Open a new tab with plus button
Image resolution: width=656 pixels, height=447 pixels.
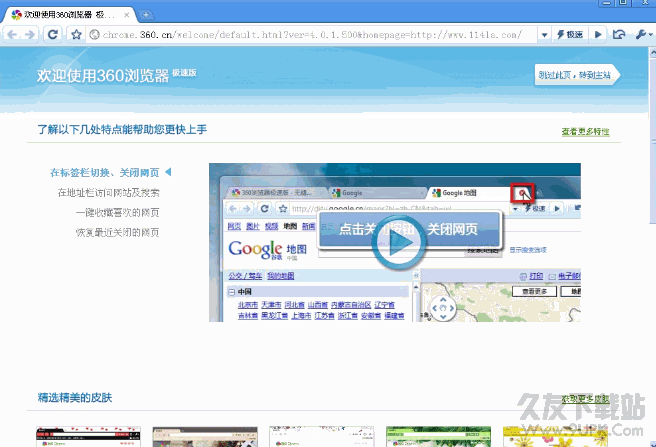pyautogui.click(x=146, y=15)
